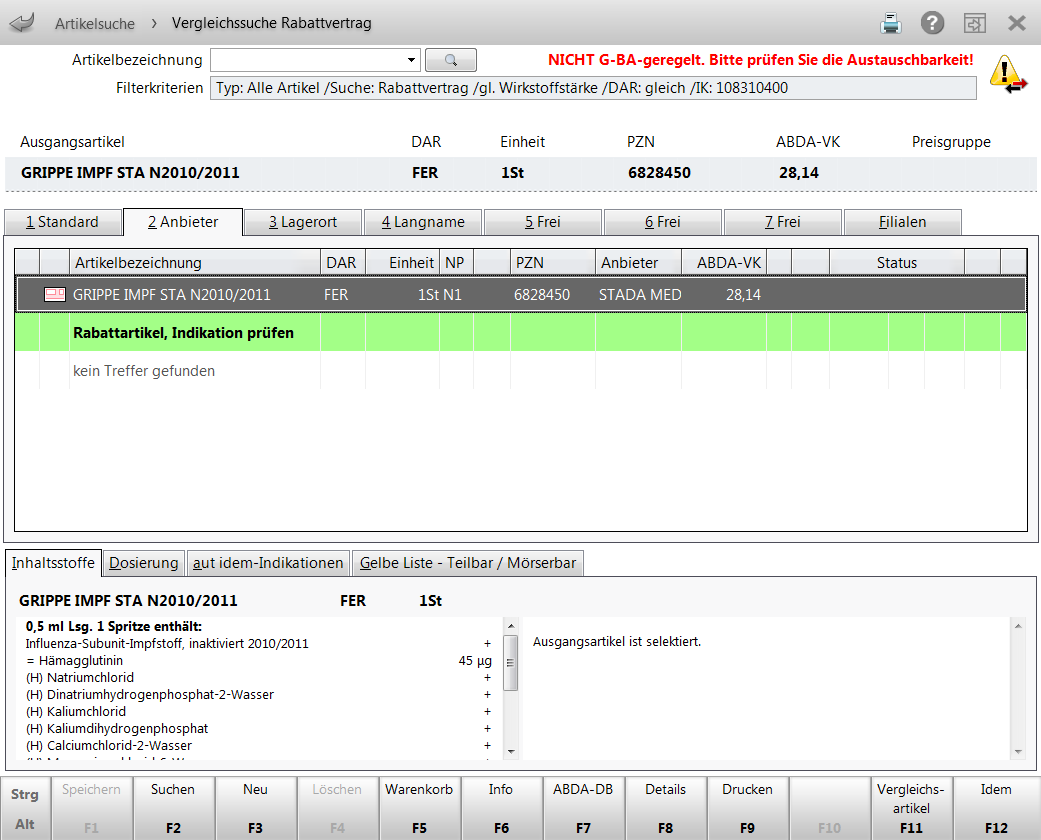Open the Dosierung tab
Viewport: 1041px width, 840px height.
click(144, 563)
